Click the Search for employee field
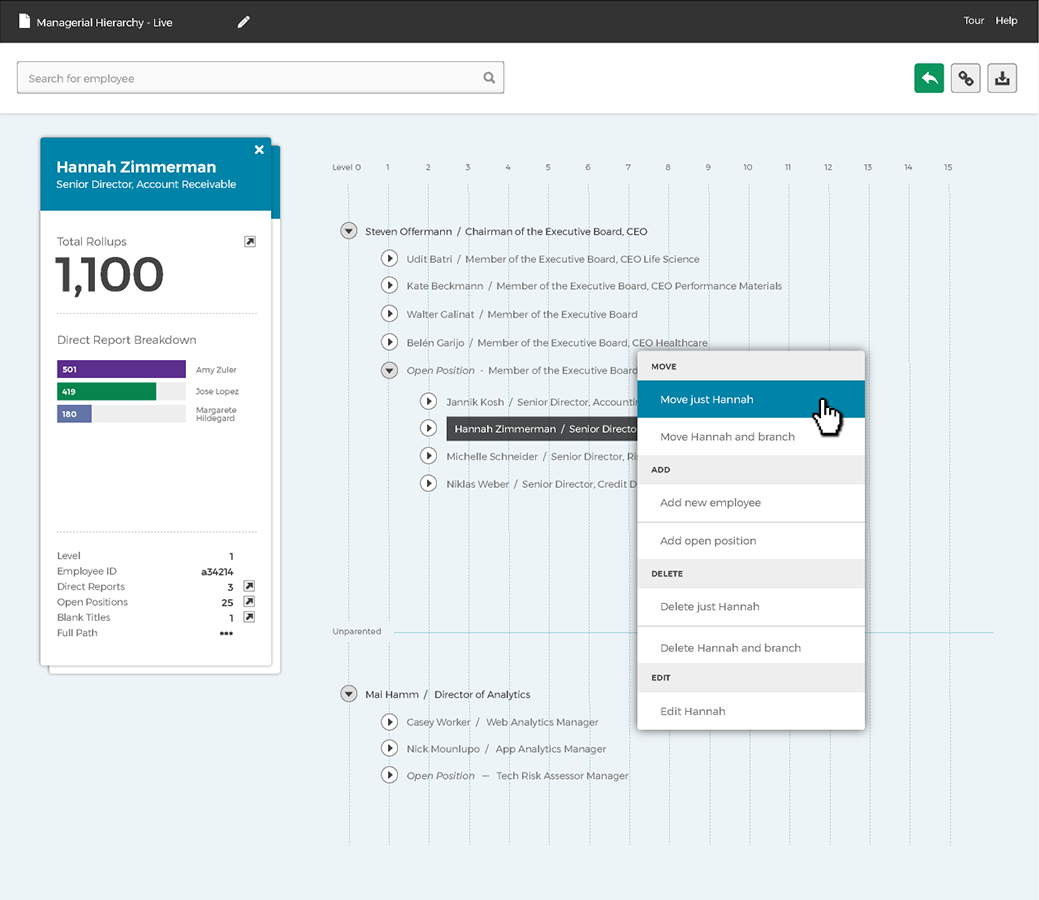Viewport: 1039px width, 900px height. [250, 78]
